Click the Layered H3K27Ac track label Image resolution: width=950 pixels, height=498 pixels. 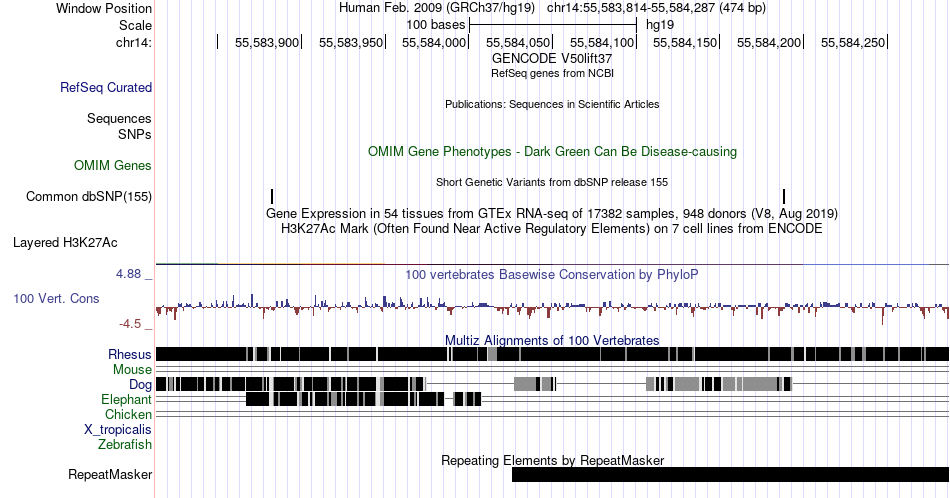click(x=65, y=242)
